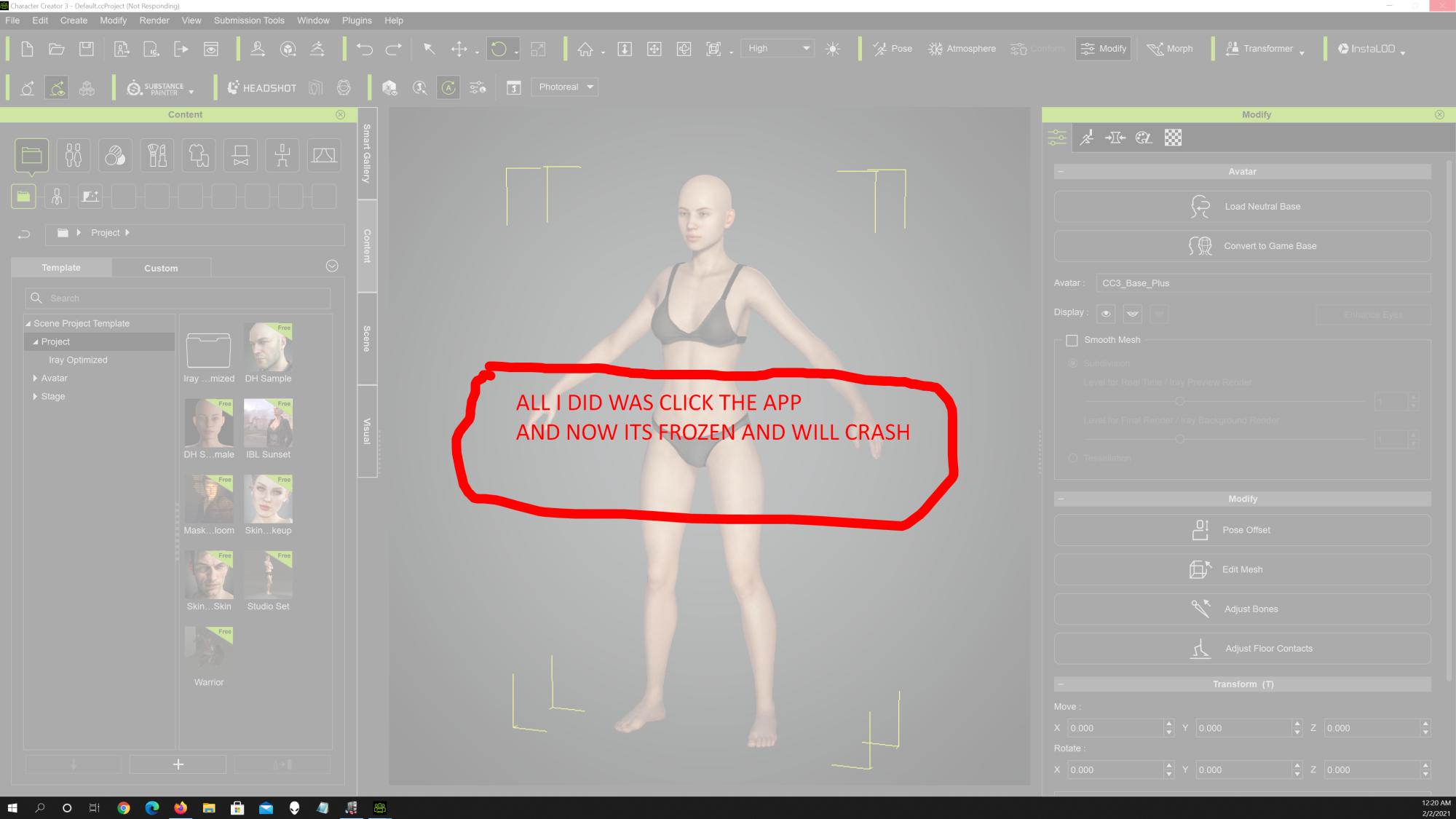Select the Cloth content category icon
Image resolution: width=1456 pixels, height=819 pixels.
click(x=199, y=155)
